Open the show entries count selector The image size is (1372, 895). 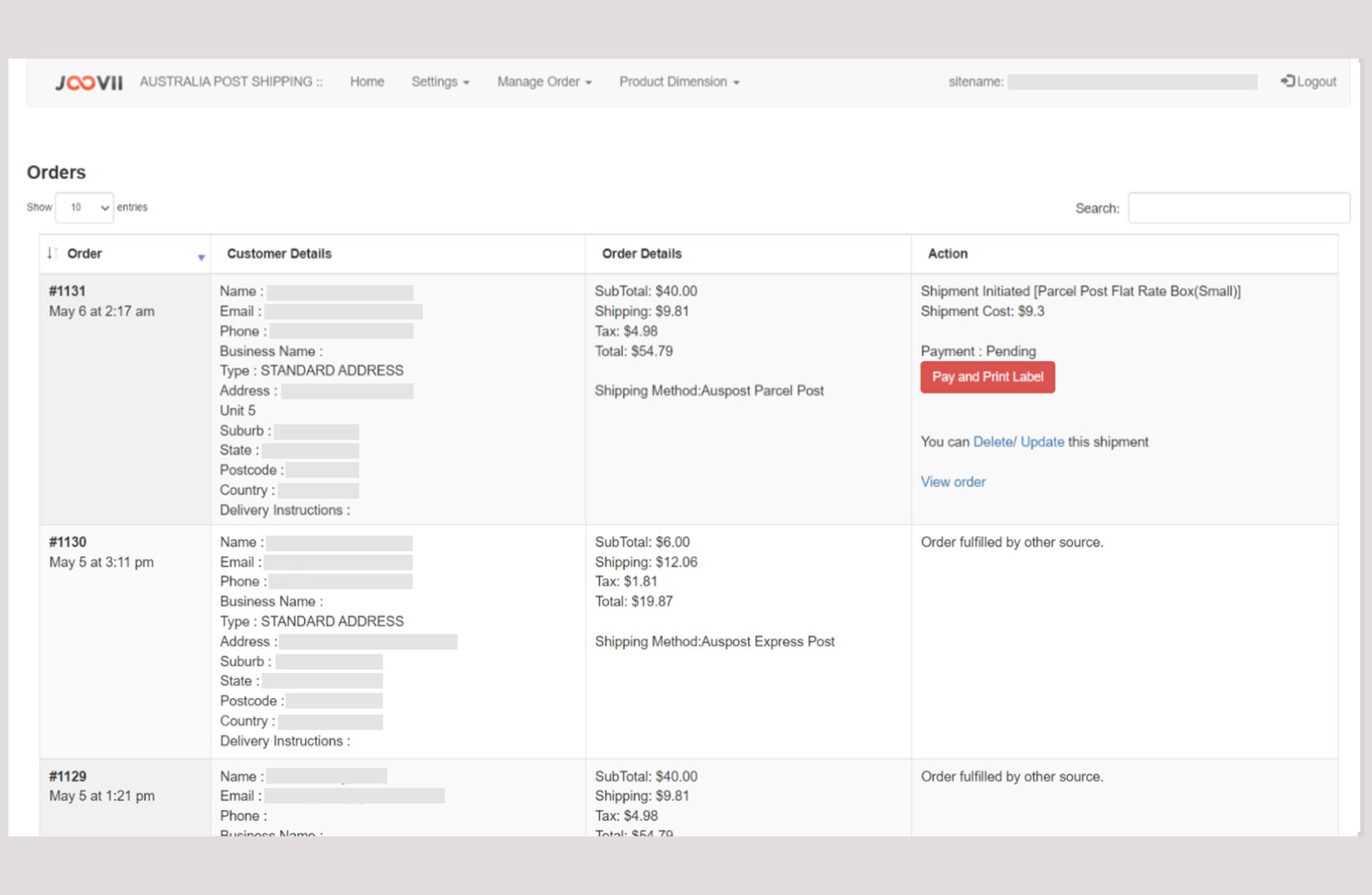85,207
